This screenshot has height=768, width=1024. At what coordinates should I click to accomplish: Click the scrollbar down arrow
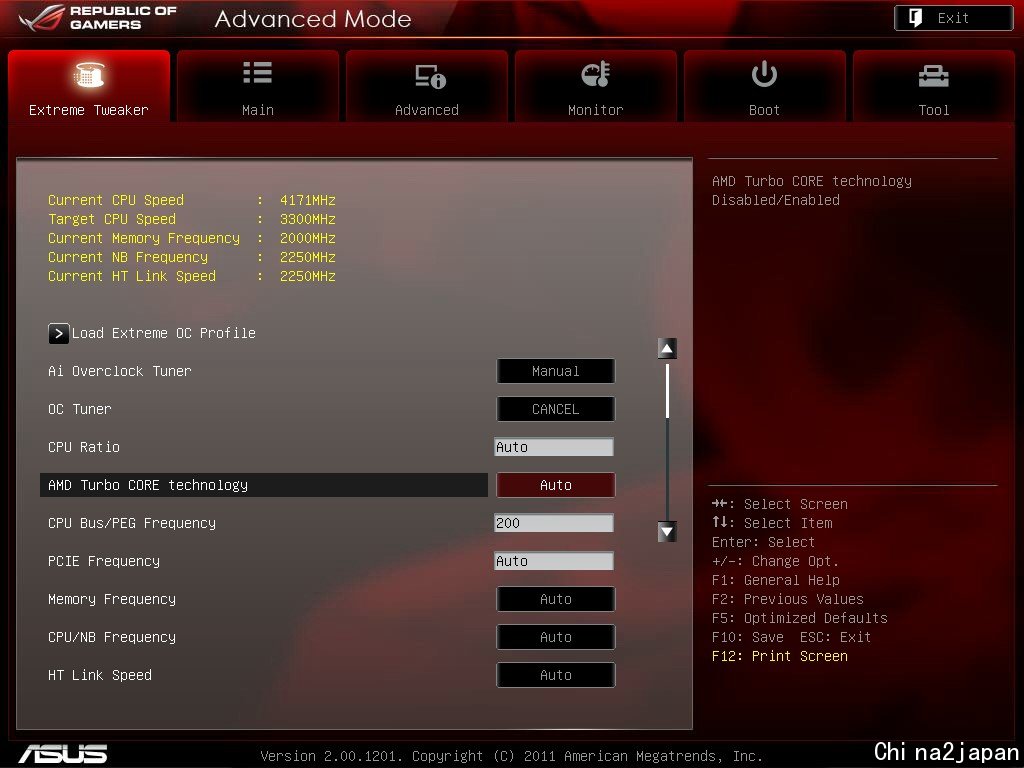click(x=667, y=532)
